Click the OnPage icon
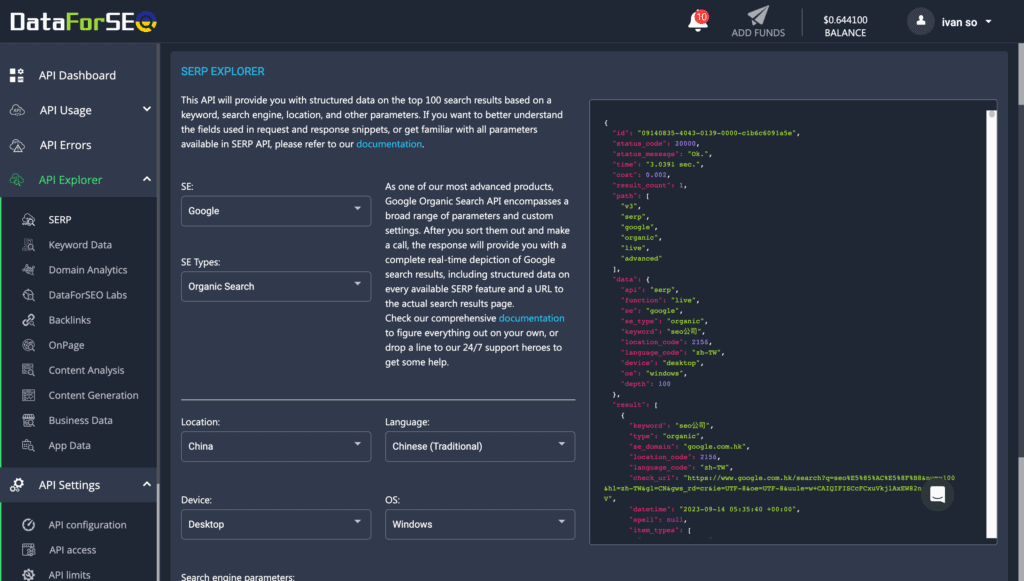Image resolution: width=1024 pixels, height=581 pixels. click(29, 345)
